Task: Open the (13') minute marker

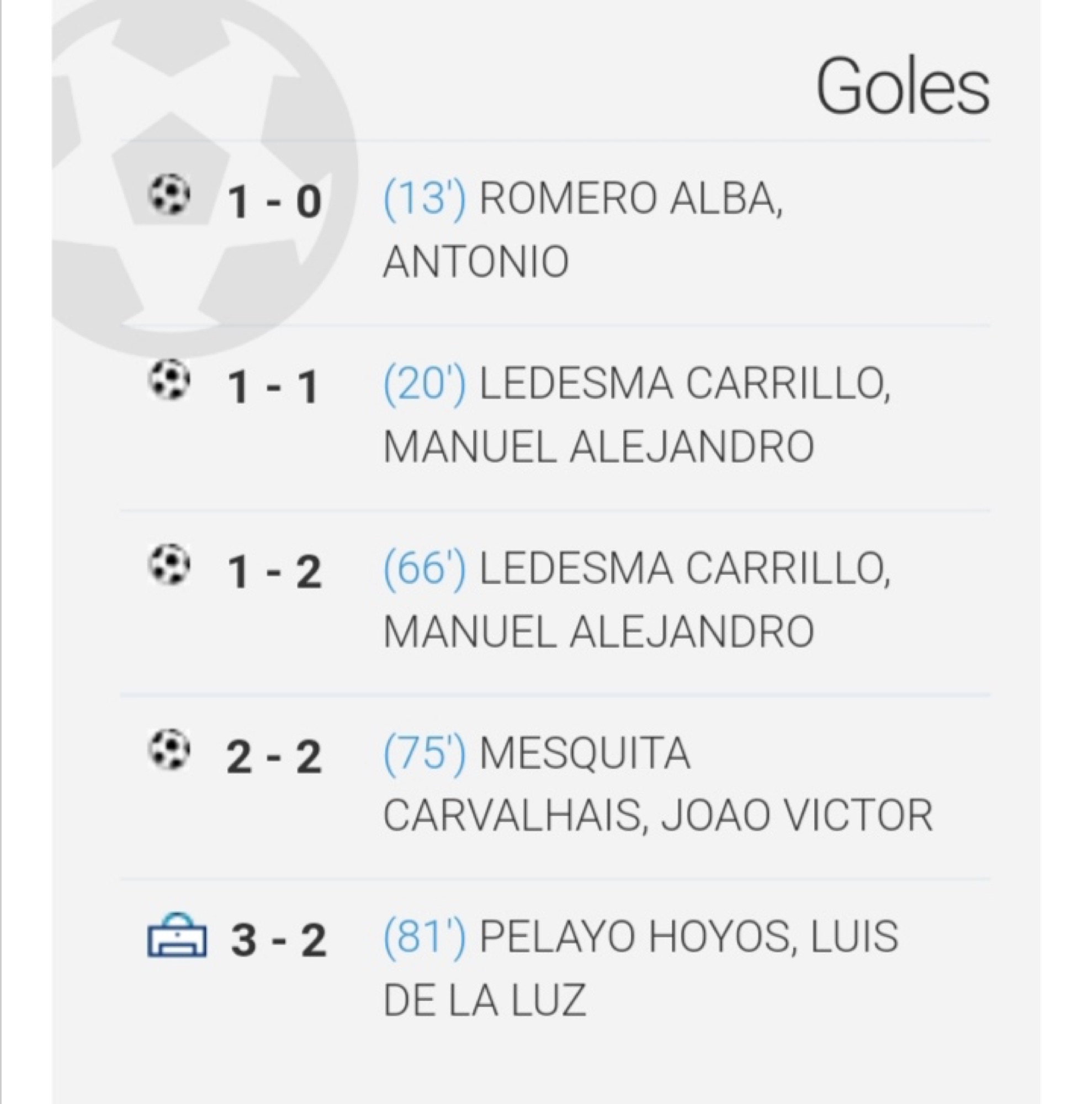Action: pos(425,198)
